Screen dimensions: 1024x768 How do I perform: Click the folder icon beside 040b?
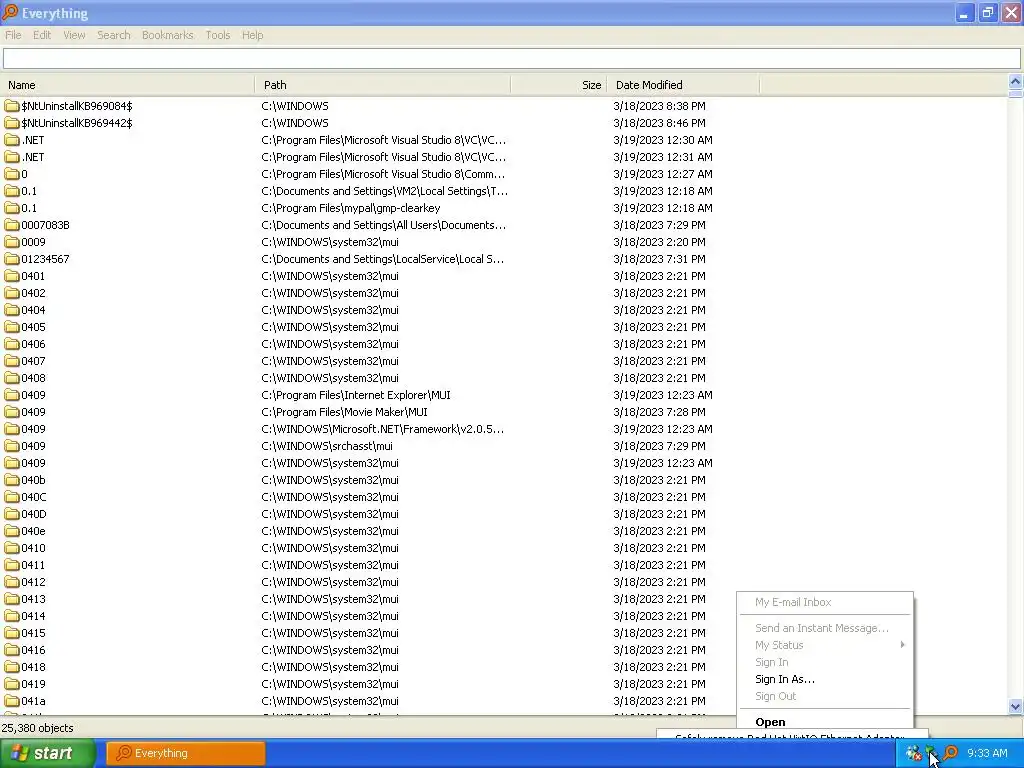tap(12, 480)
